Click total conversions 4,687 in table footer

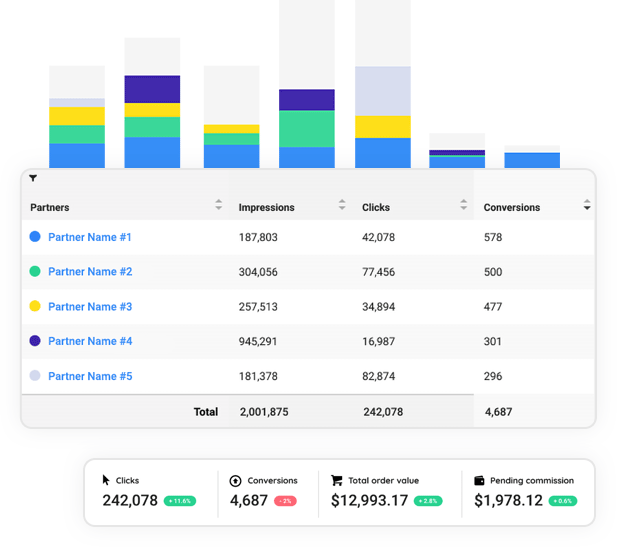tap(499, 412)
